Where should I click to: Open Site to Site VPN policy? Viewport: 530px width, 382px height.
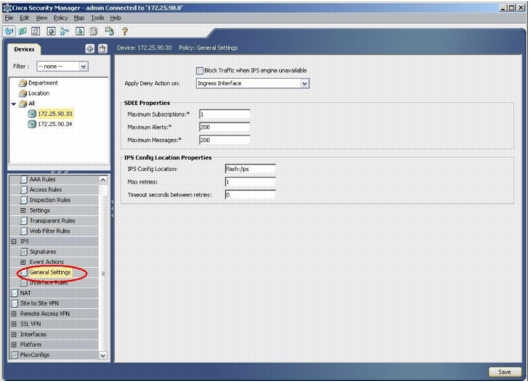39,303
